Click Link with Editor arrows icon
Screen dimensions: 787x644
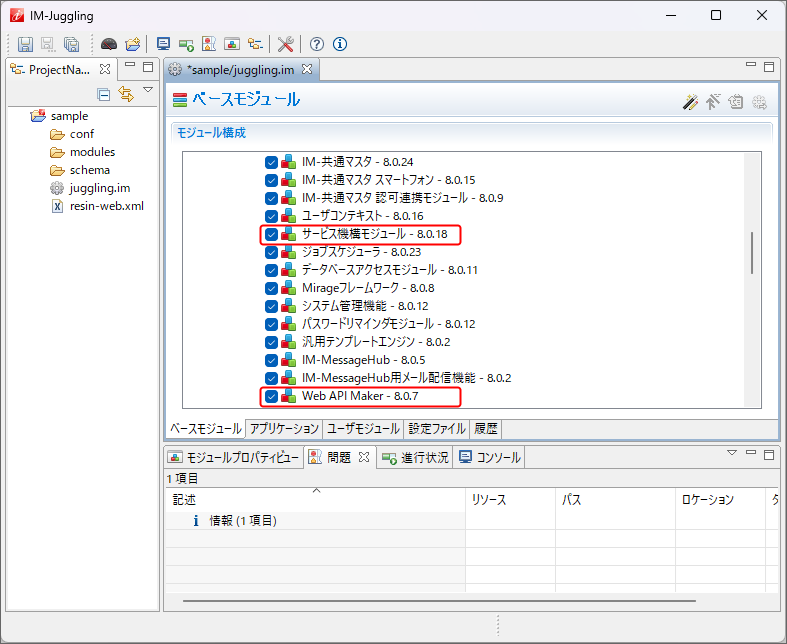click(x=125, y=94)
